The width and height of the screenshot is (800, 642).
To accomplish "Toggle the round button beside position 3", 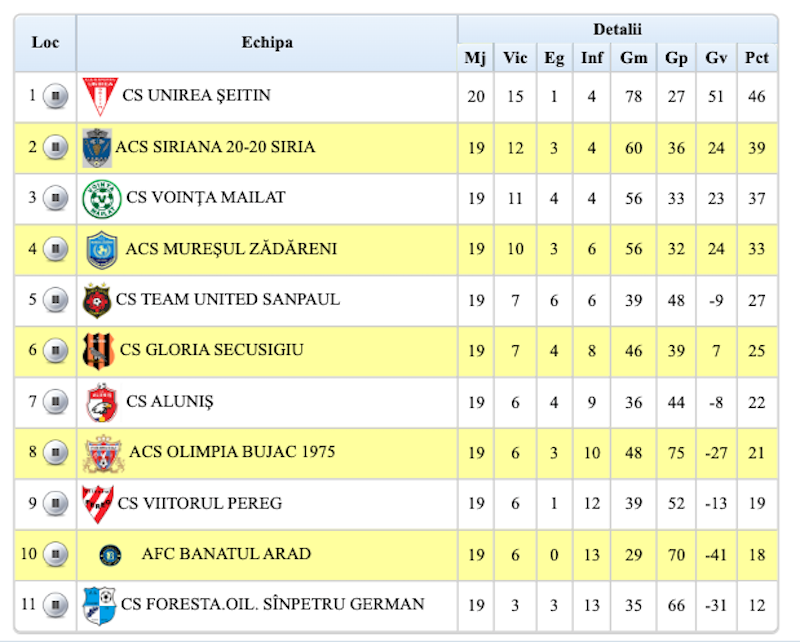I will 55,199.
